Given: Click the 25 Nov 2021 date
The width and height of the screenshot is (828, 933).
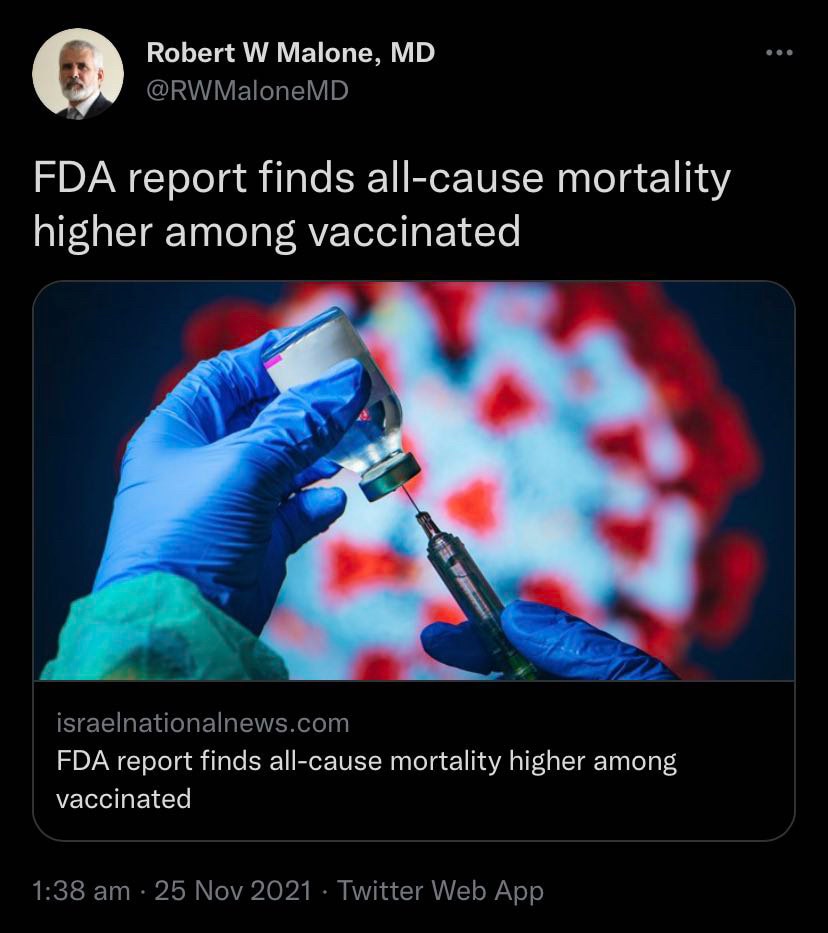Looking at the screenshot, I should pyautogui.click(x=233, y=891).
